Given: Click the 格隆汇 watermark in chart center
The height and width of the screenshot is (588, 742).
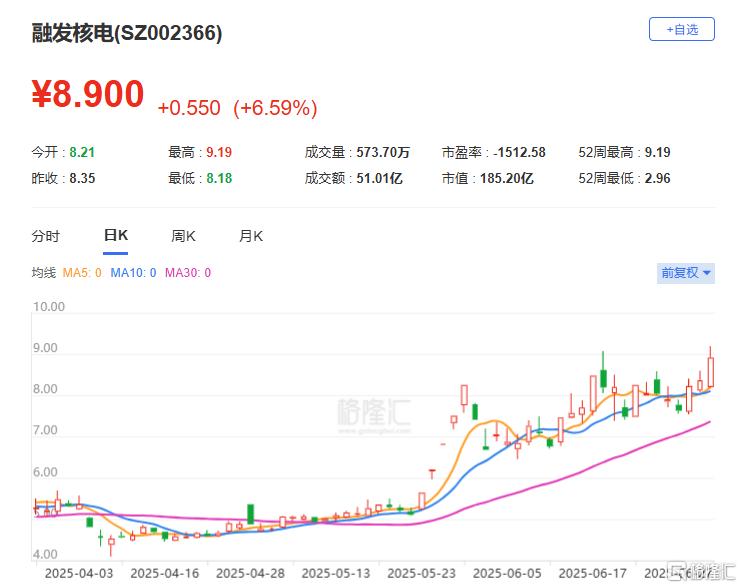Looking at the screenshot, I should 374,414.
